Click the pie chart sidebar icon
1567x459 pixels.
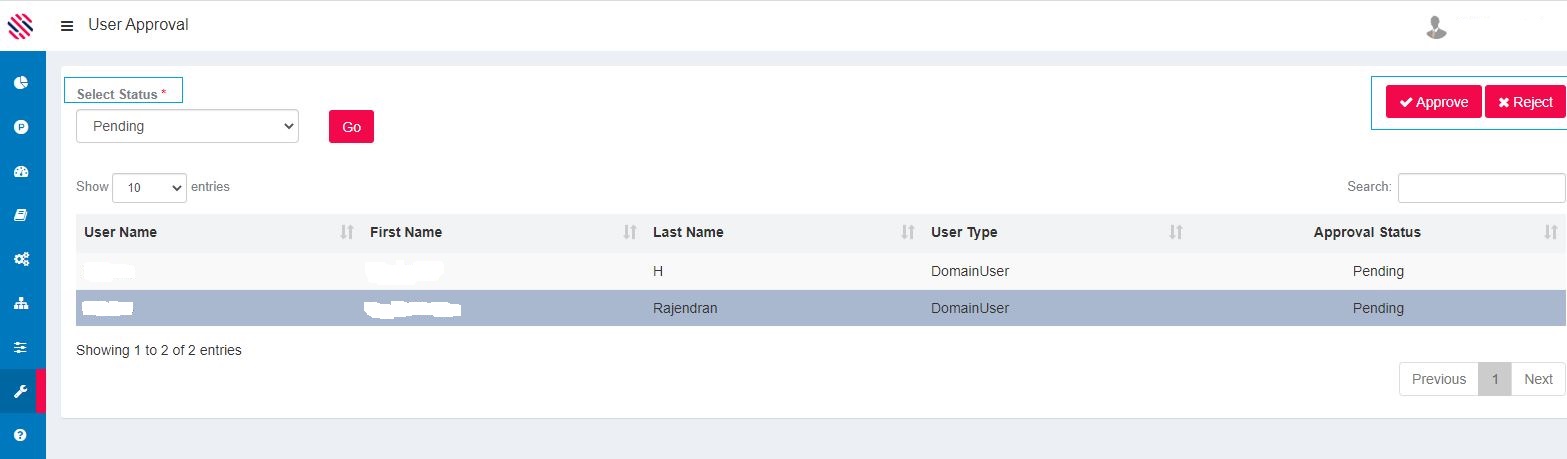click(21, 82)
